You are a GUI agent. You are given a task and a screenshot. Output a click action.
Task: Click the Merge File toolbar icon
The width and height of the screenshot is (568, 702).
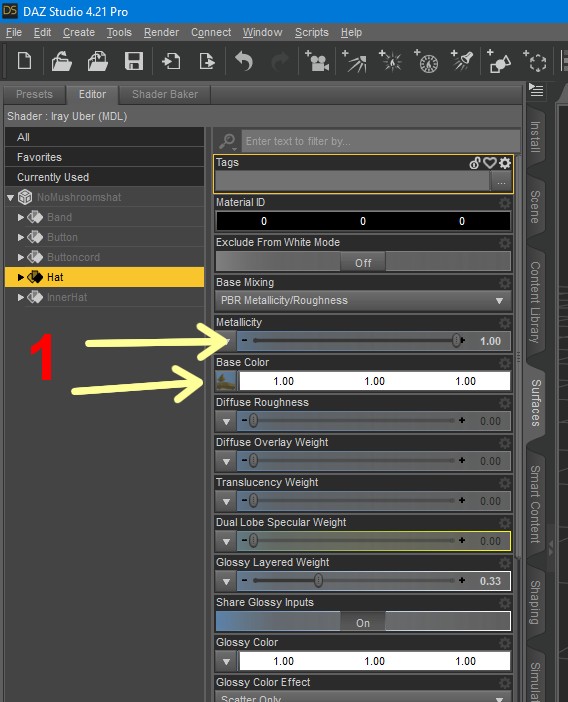[x=97, y=61]
